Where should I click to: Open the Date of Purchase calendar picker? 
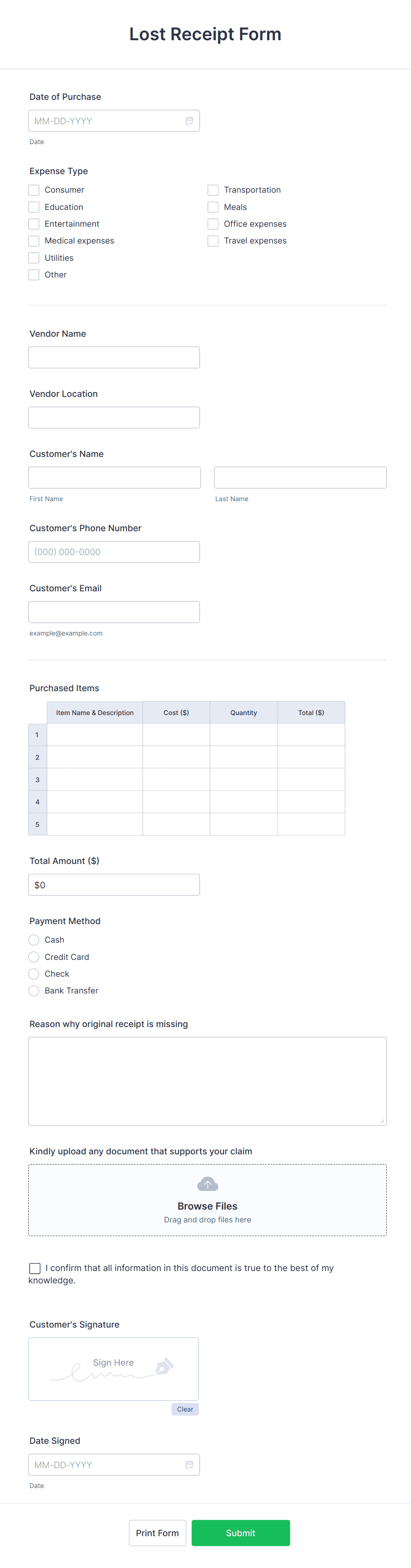[x=189, y=121]
